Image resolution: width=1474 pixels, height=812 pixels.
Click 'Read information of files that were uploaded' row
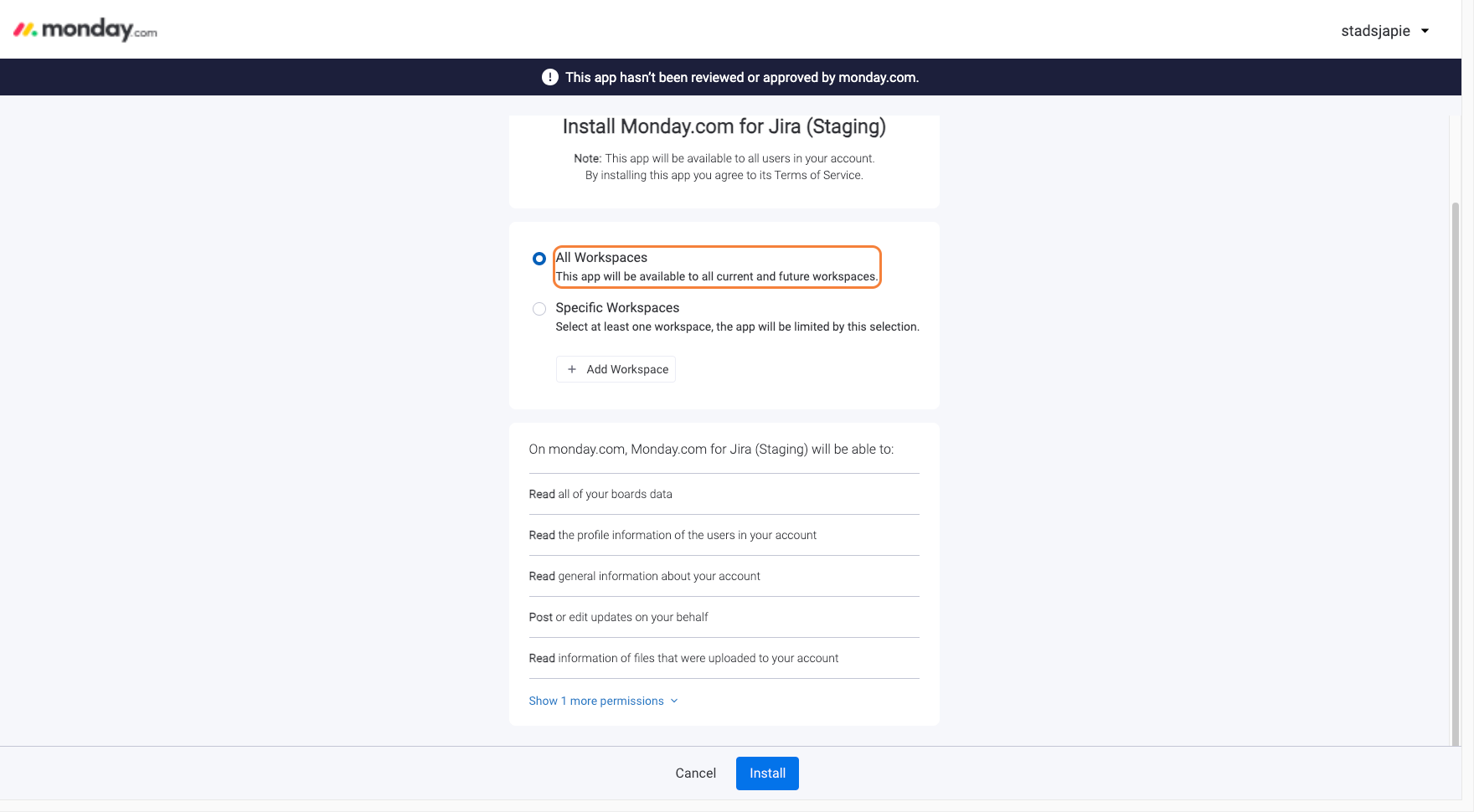point(724,658)
